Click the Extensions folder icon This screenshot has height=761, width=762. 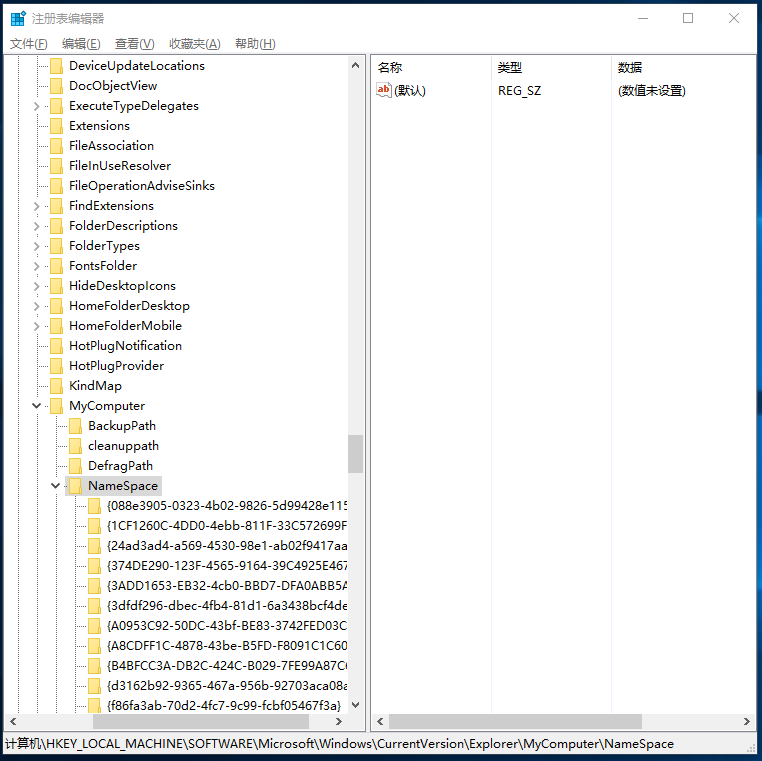point(56,125)
